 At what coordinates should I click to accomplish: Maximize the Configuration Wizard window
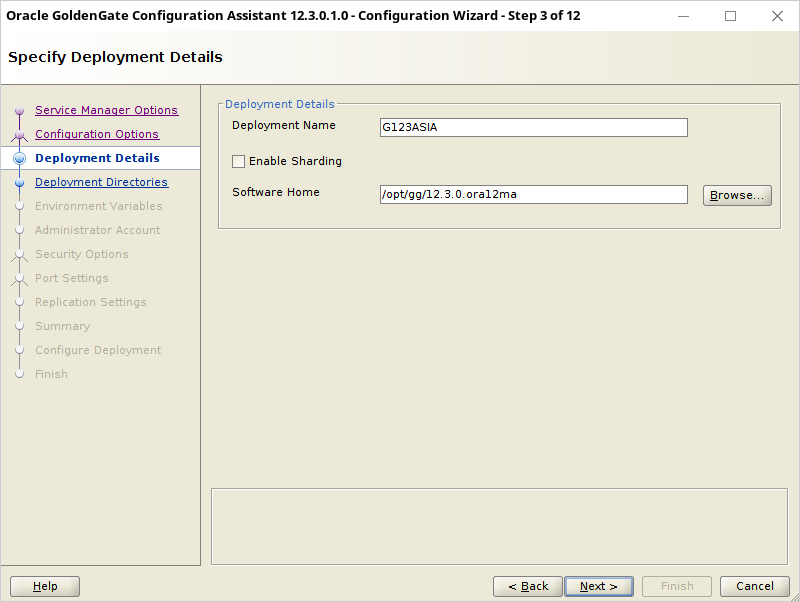point(731,16)
